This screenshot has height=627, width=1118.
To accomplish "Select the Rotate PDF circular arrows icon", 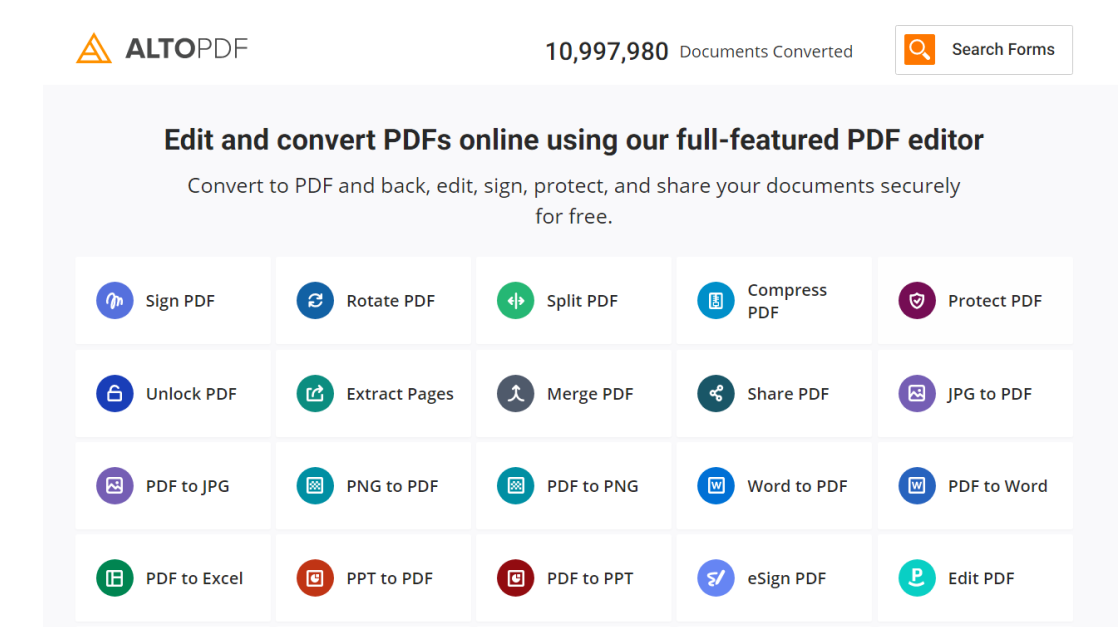I will coord(315,301).
